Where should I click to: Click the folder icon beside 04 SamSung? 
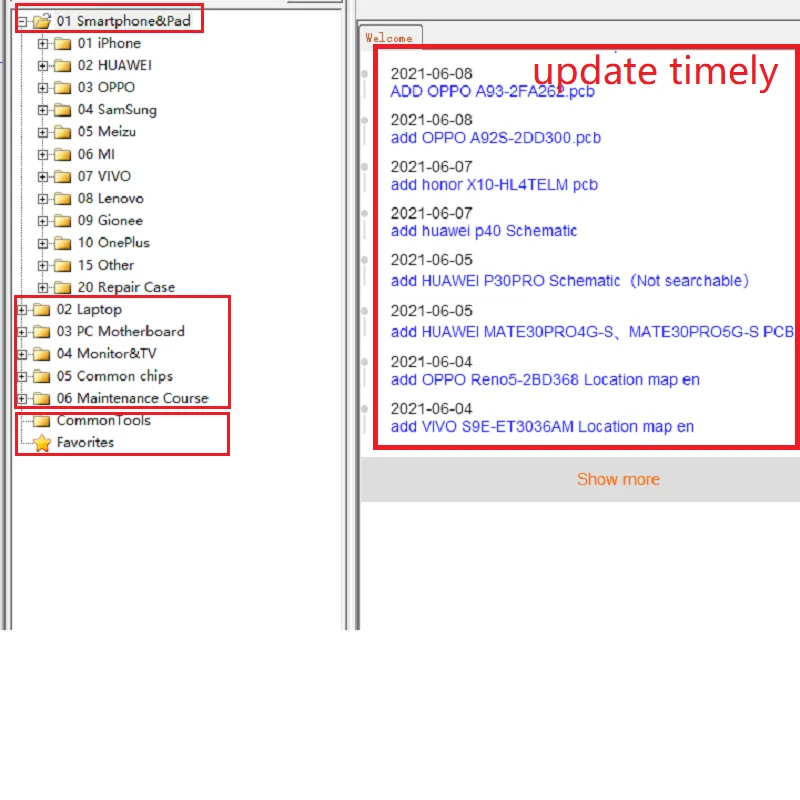(62, 110)
